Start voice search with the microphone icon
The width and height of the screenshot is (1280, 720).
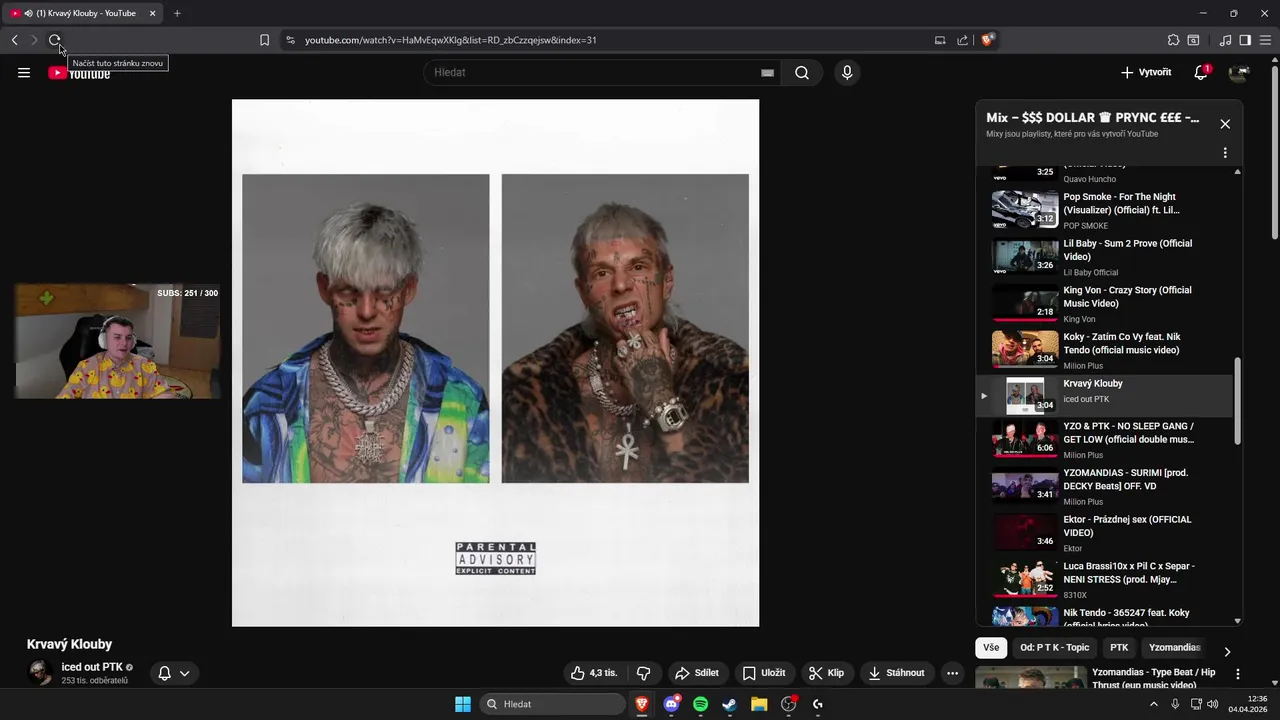[847, 72]
